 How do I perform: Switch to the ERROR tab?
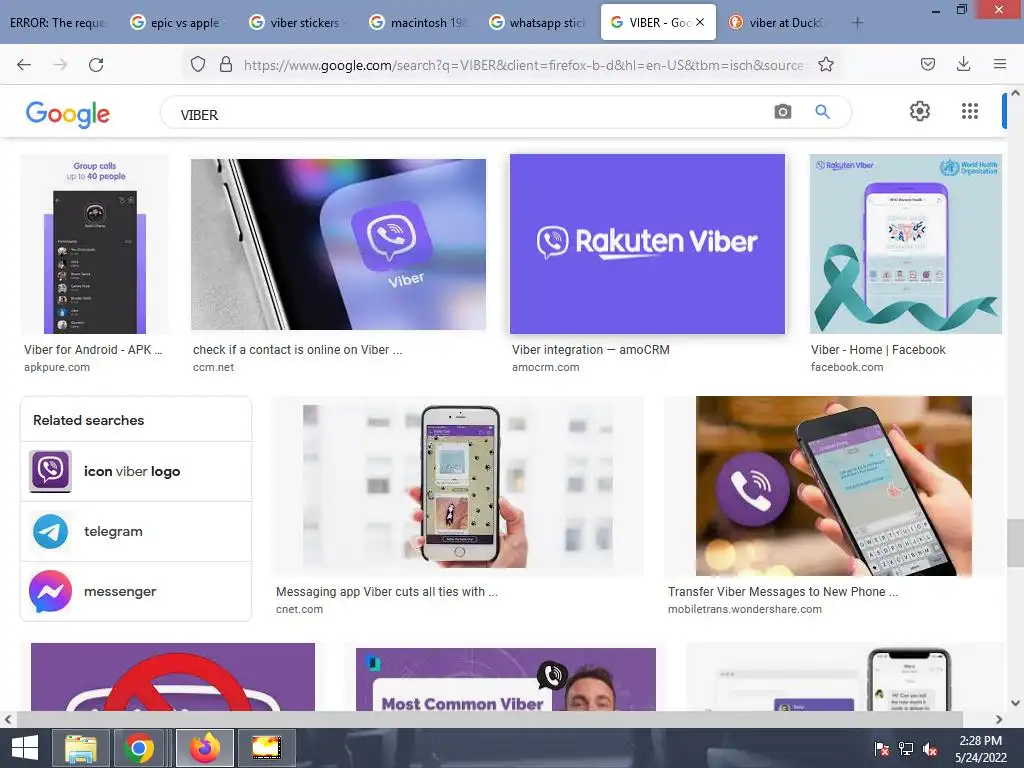click(x=57, y=23)
